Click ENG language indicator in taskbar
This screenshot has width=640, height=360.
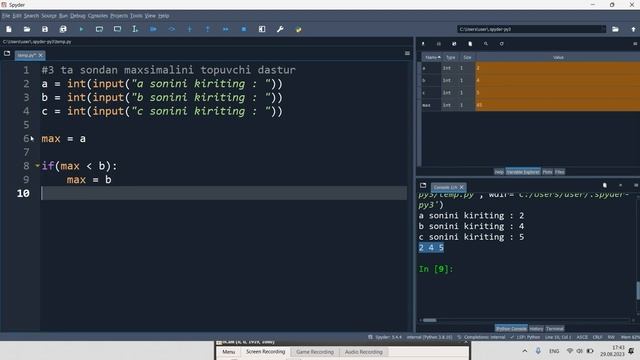(x=554, y=351)
